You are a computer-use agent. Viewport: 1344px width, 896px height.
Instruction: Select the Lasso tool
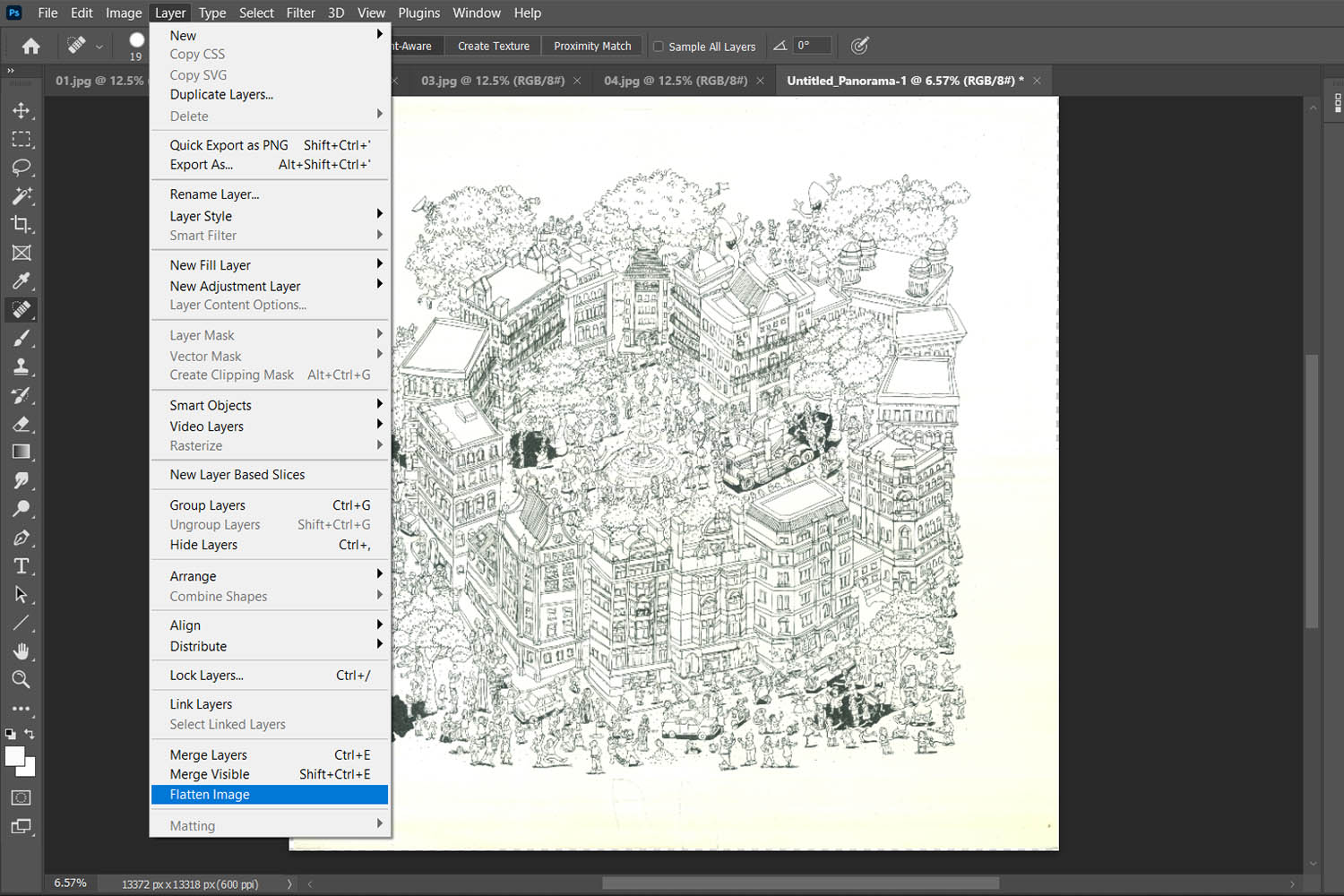[22, 168]
